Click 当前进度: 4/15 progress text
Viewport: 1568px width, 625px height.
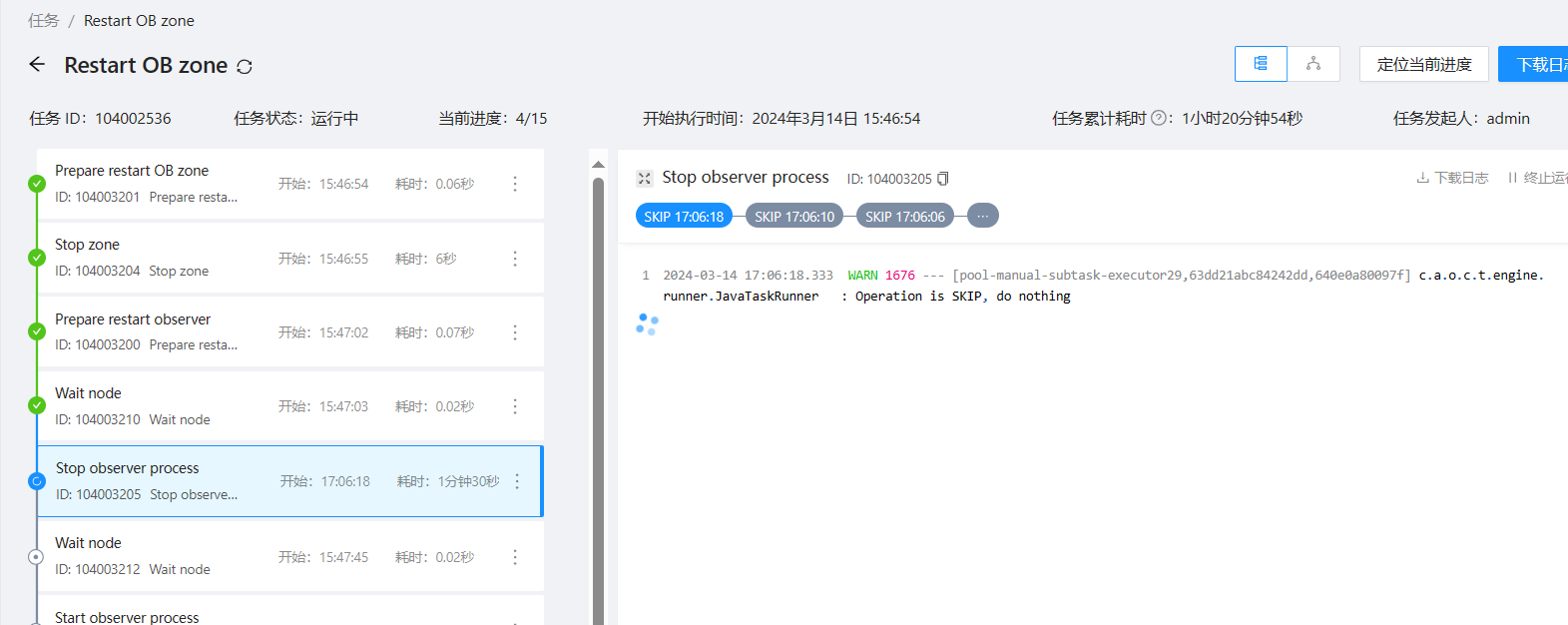pyautogui.click(x=493, y=118)
